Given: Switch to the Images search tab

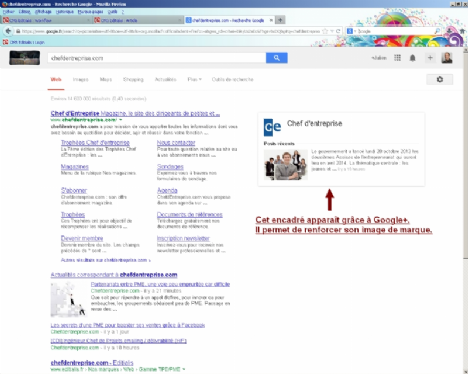Looking at the screenshot, I should [81, 79].
